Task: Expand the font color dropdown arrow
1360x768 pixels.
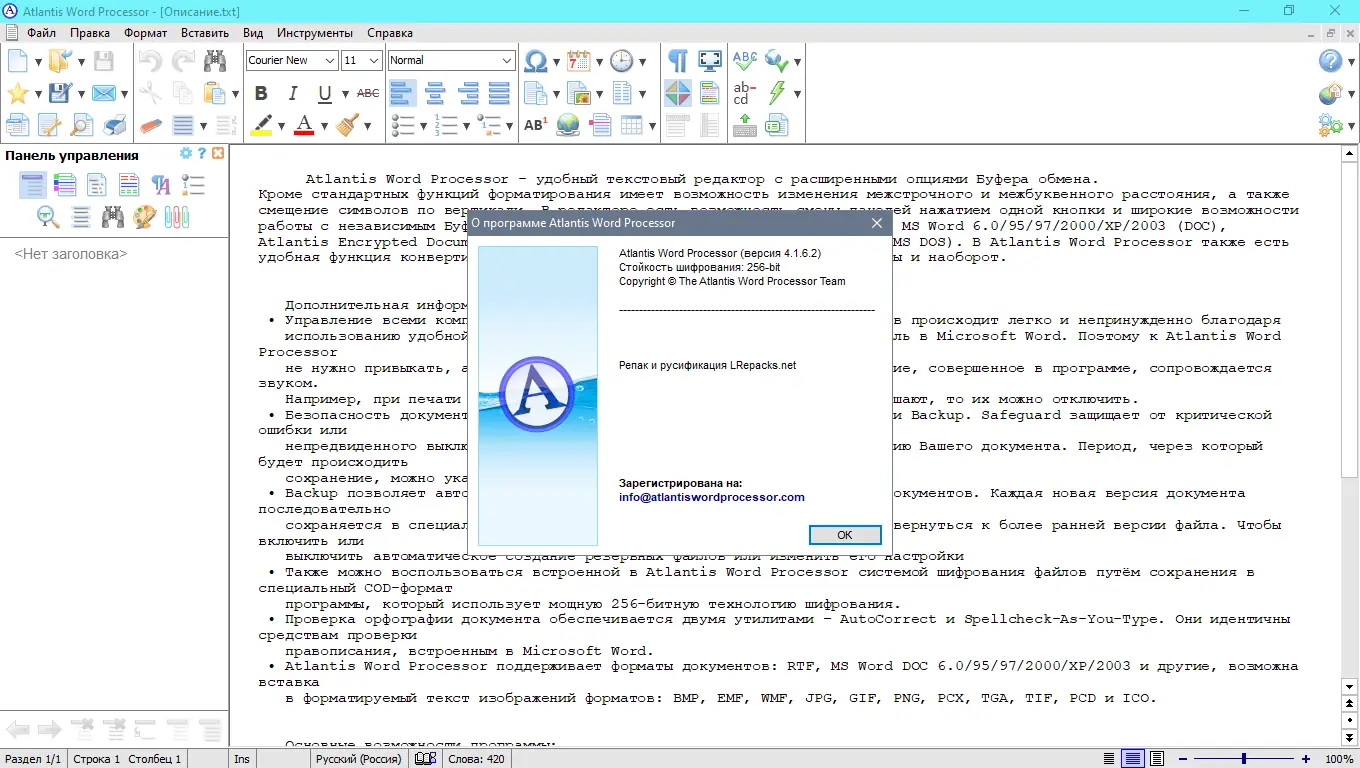Action: 324,126
